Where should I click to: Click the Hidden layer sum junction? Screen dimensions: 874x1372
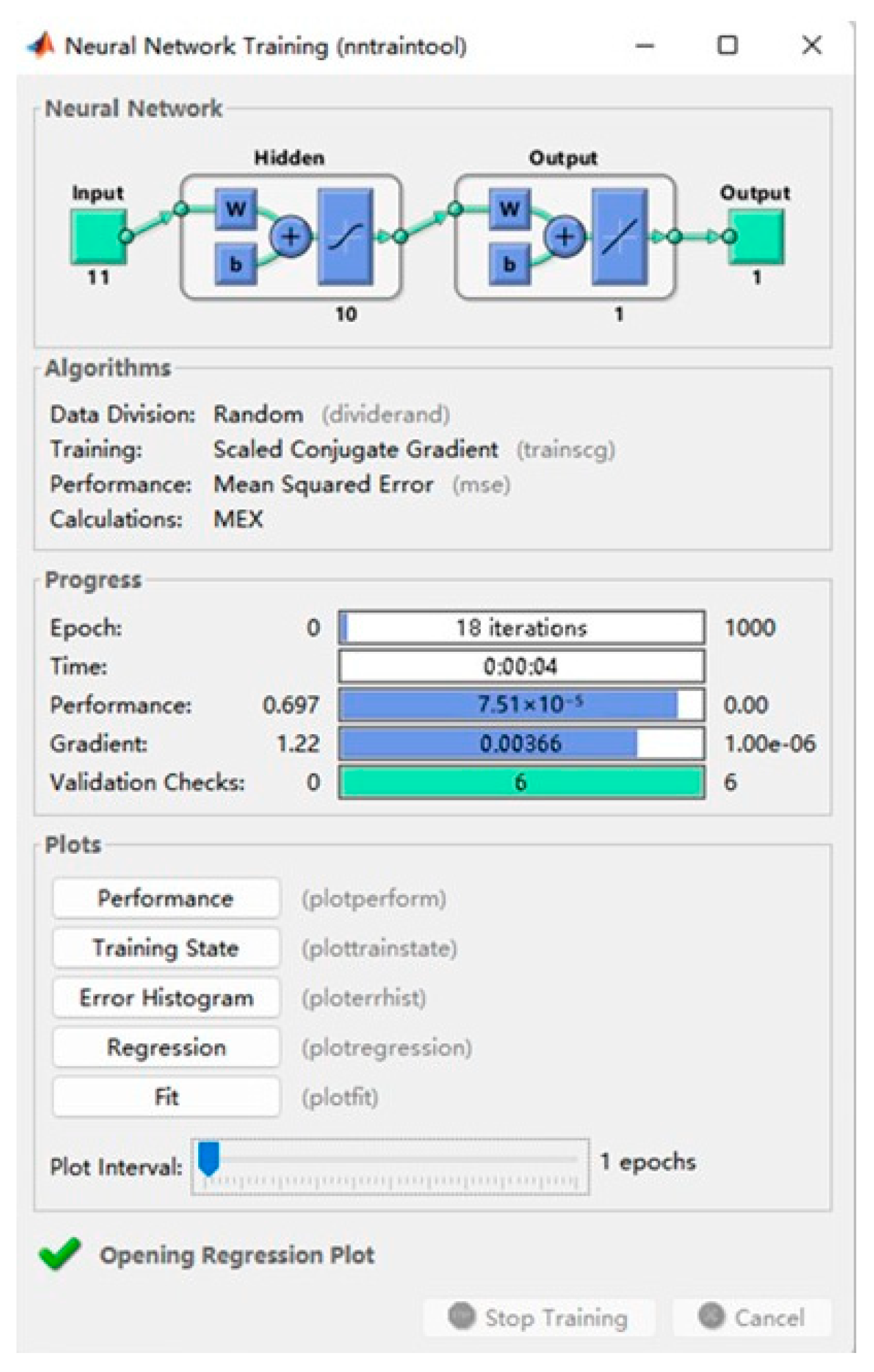pos(290,236)
